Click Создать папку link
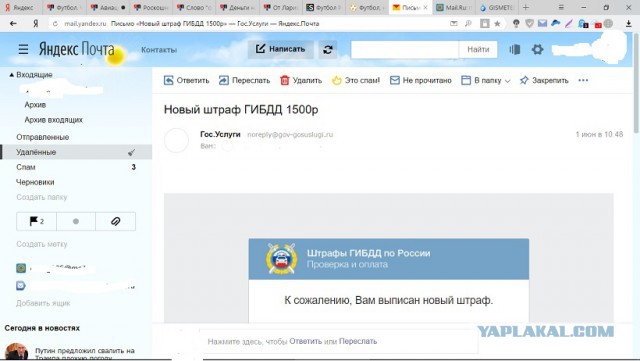Viewport: 640px width, 361px height. (x=42, y=197)
